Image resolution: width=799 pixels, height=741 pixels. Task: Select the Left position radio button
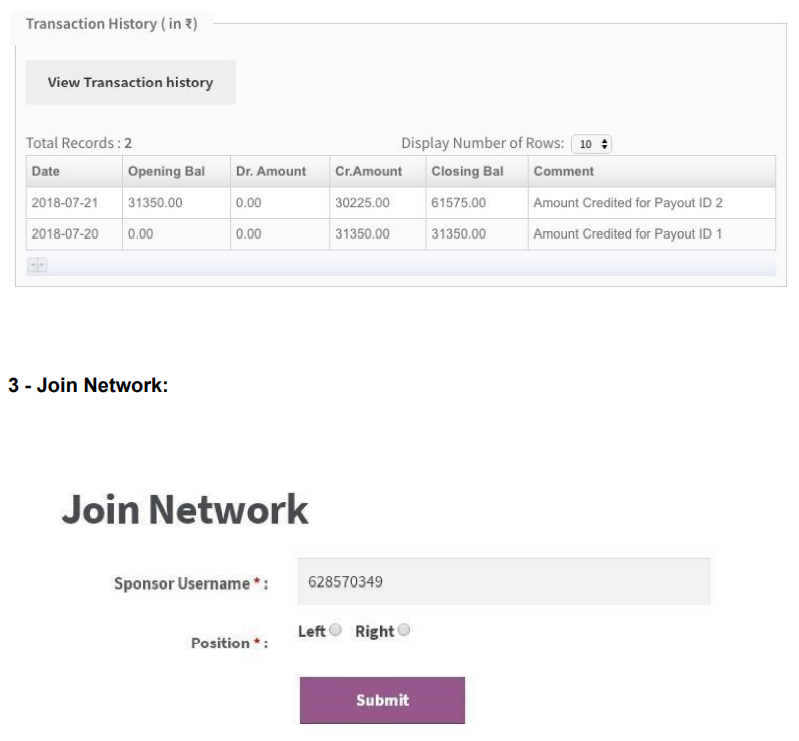click(335, 630)
